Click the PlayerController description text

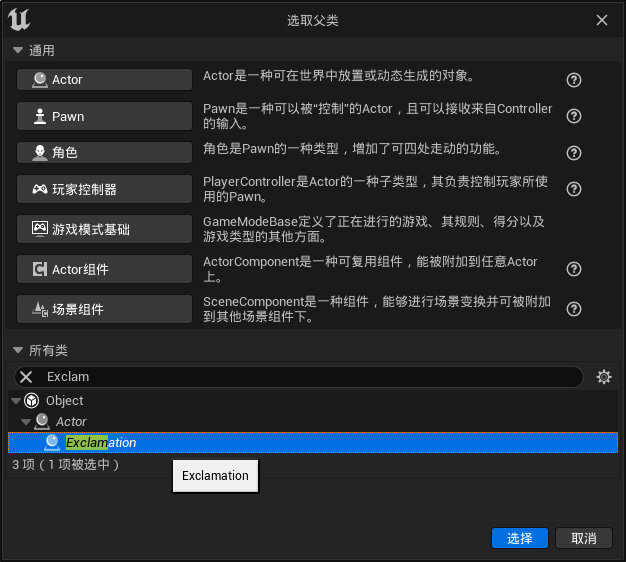[x=375, y=189]
